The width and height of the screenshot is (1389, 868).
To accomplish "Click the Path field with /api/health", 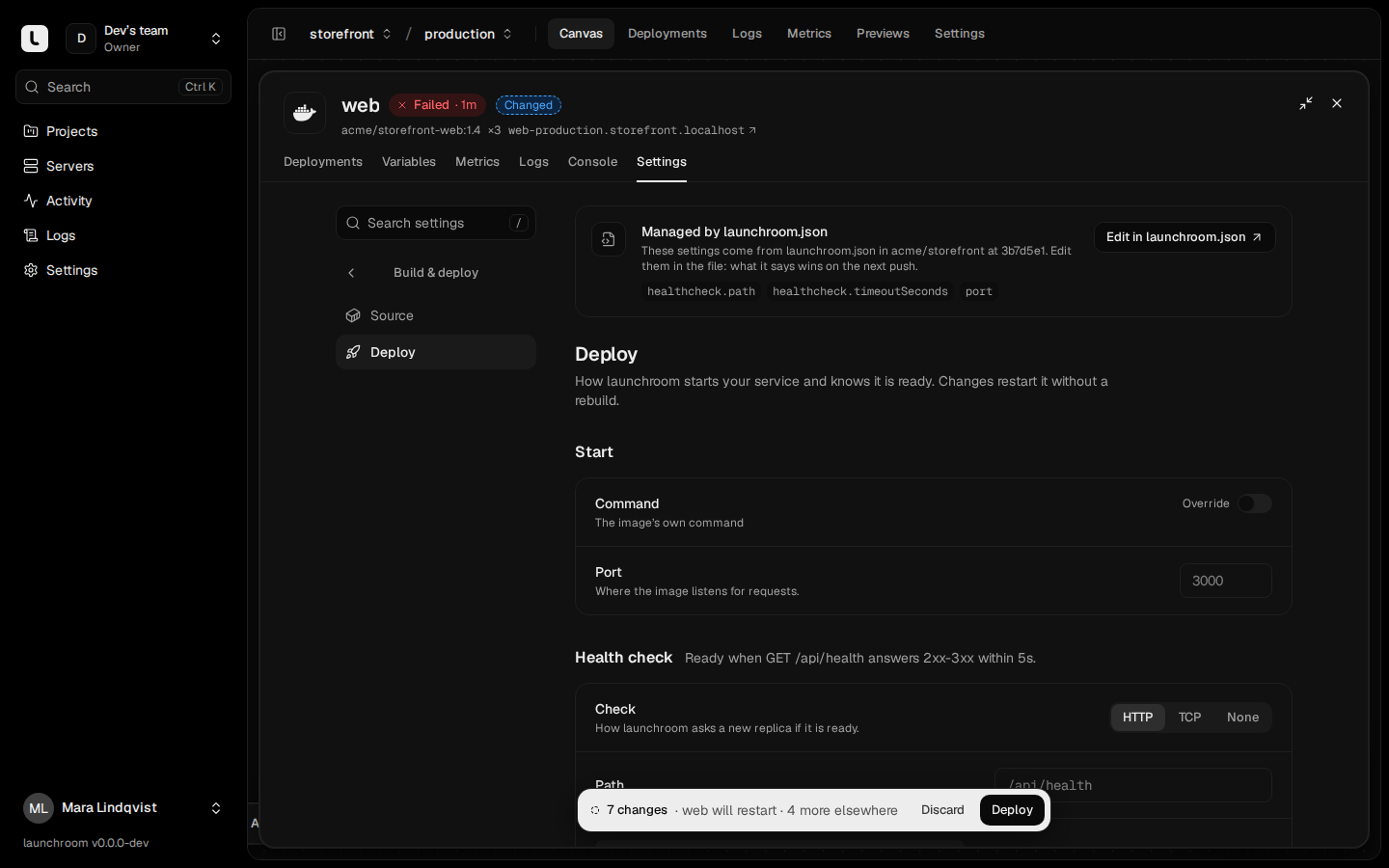I will tap(1133, 785).
